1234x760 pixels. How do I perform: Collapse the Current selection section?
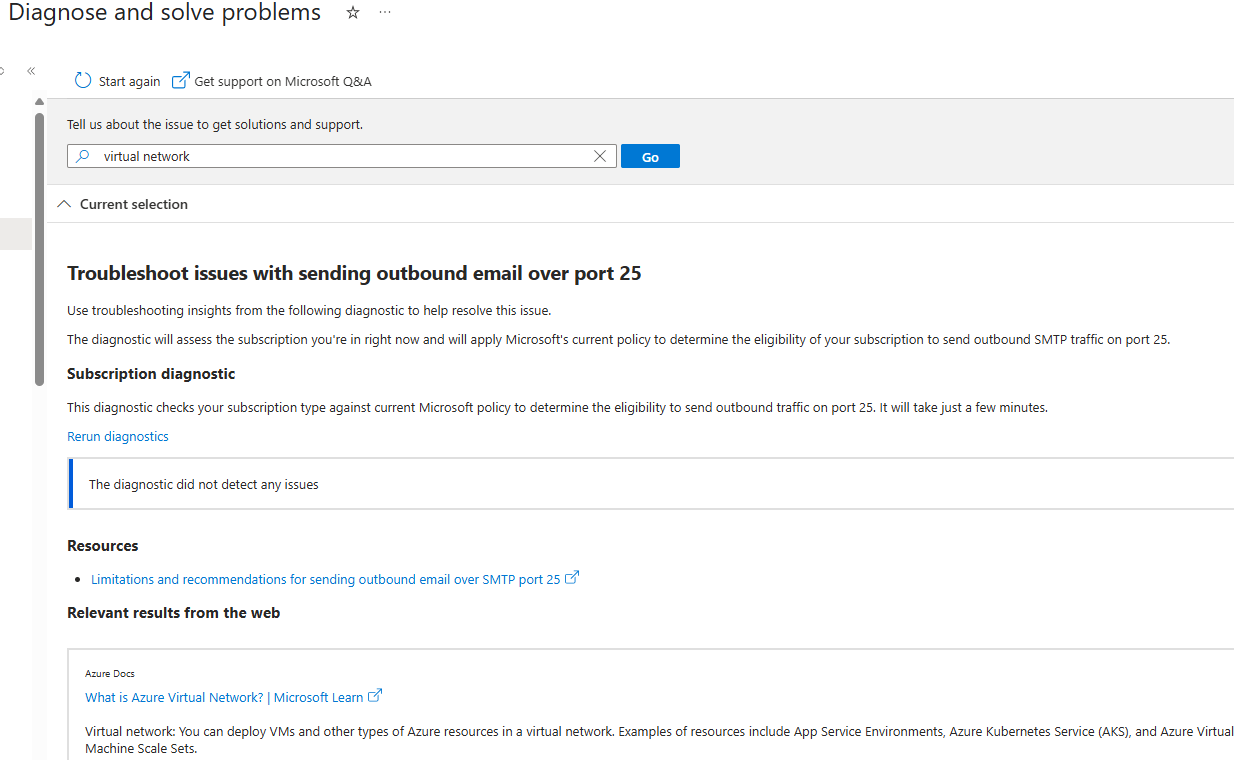(x=65, y=204)
